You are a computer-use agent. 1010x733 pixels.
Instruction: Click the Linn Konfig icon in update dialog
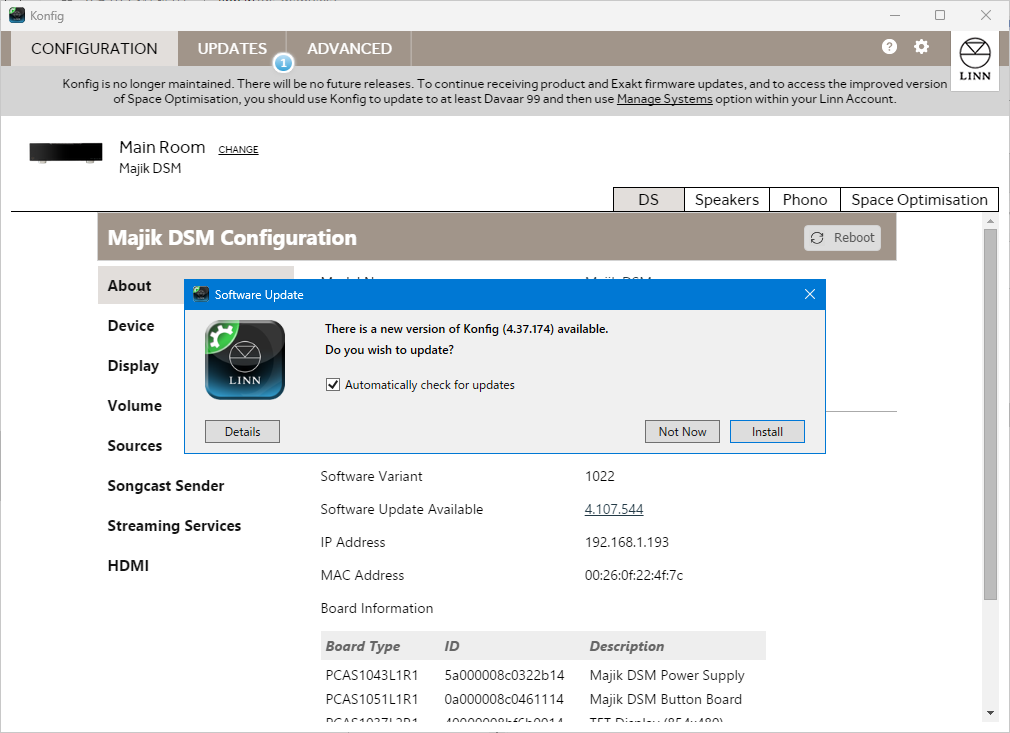[x=245, y=360]
